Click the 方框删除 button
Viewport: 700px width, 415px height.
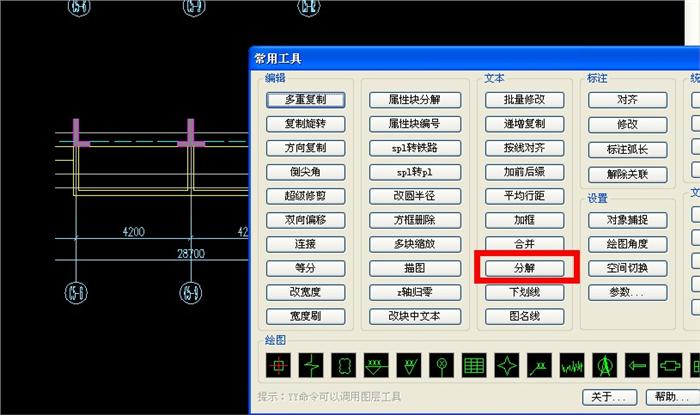(415, 220)
